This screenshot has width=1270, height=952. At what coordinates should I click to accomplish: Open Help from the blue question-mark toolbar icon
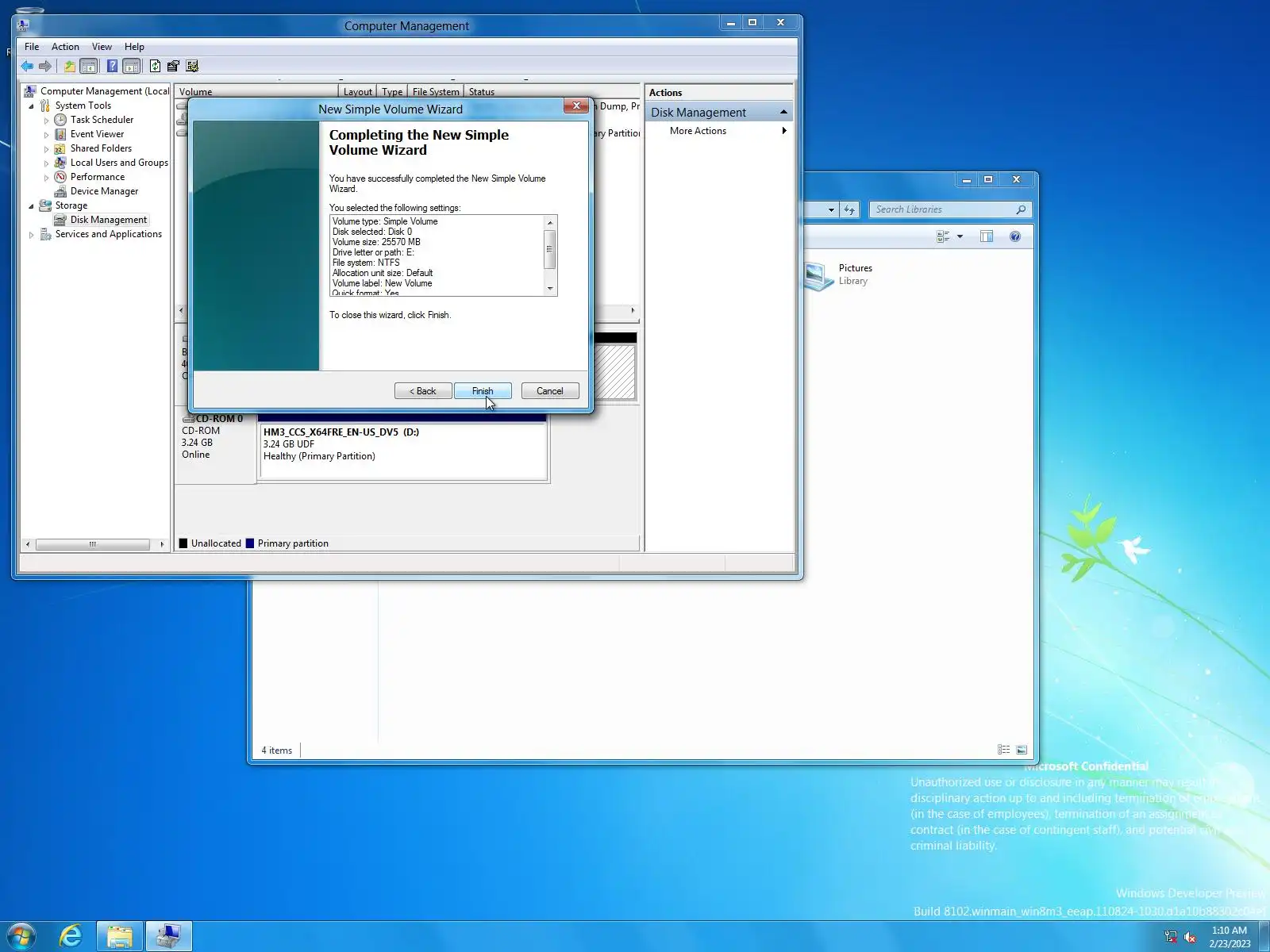113,66
